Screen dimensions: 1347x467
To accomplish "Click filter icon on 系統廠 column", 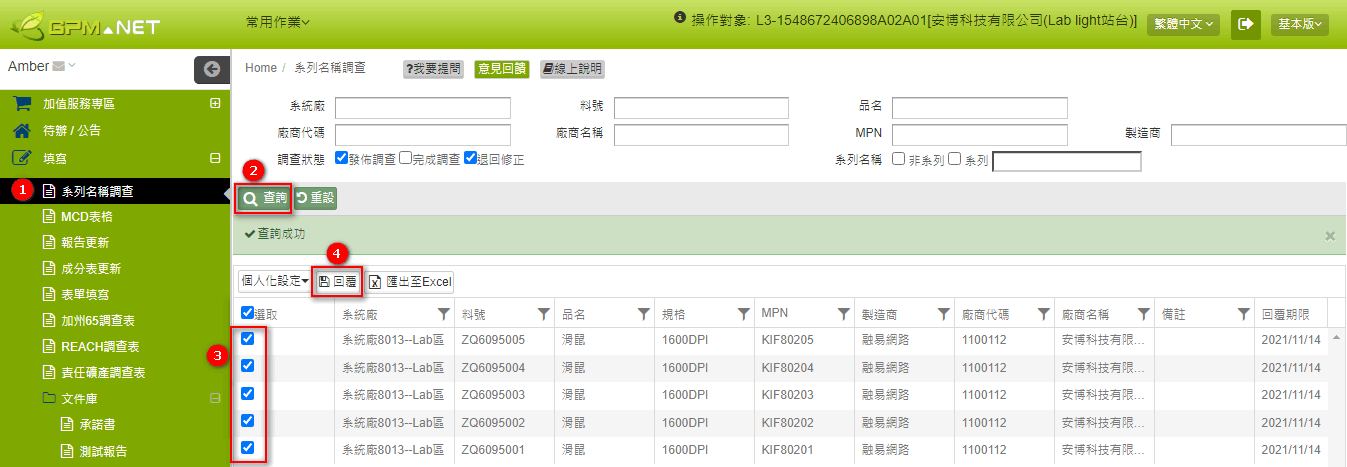I will point(443,314).
